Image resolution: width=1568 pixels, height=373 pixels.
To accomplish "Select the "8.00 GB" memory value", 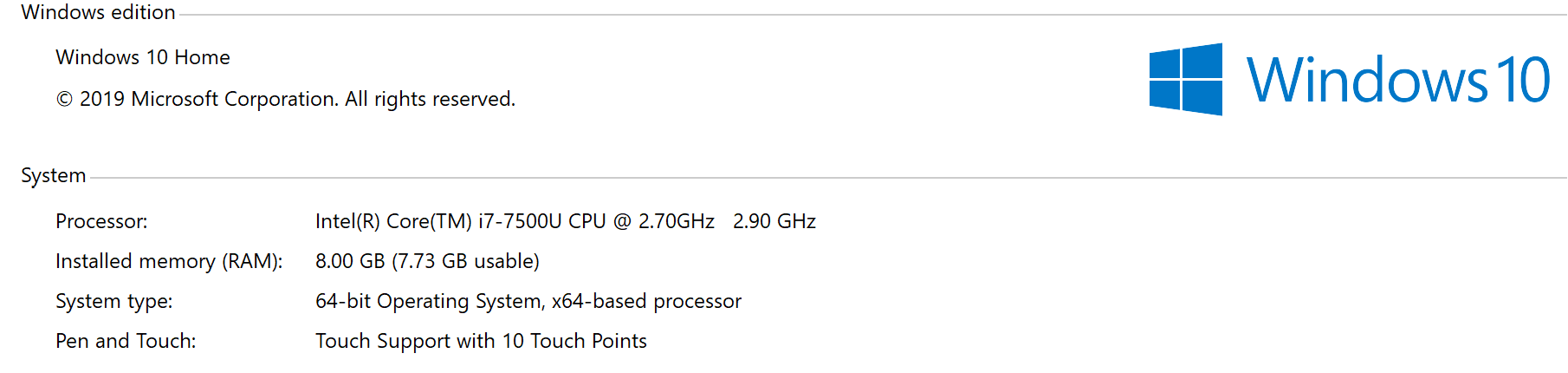I will (350, 261).
